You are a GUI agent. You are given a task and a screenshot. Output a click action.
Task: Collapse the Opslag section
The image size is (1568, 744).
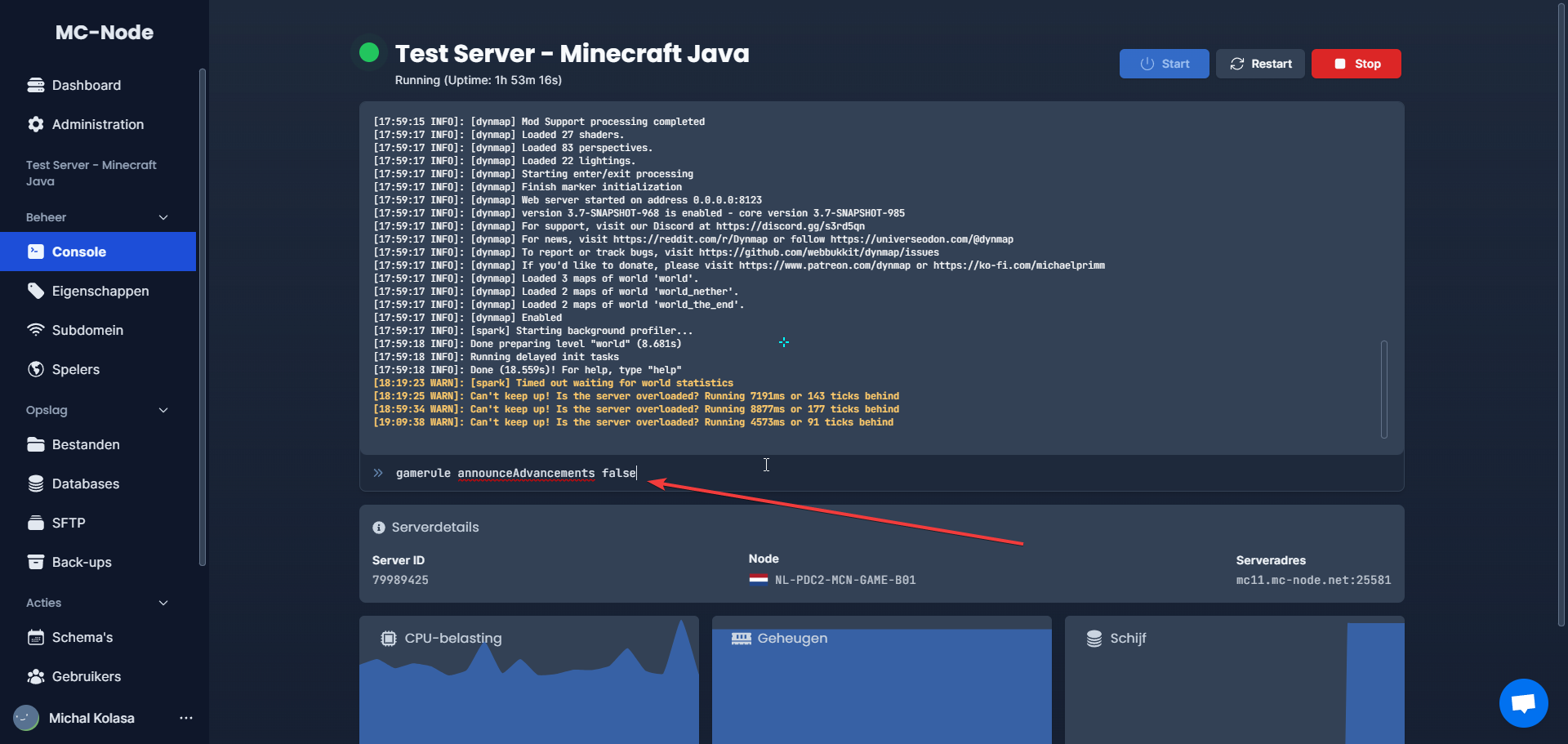click(163, 410)
